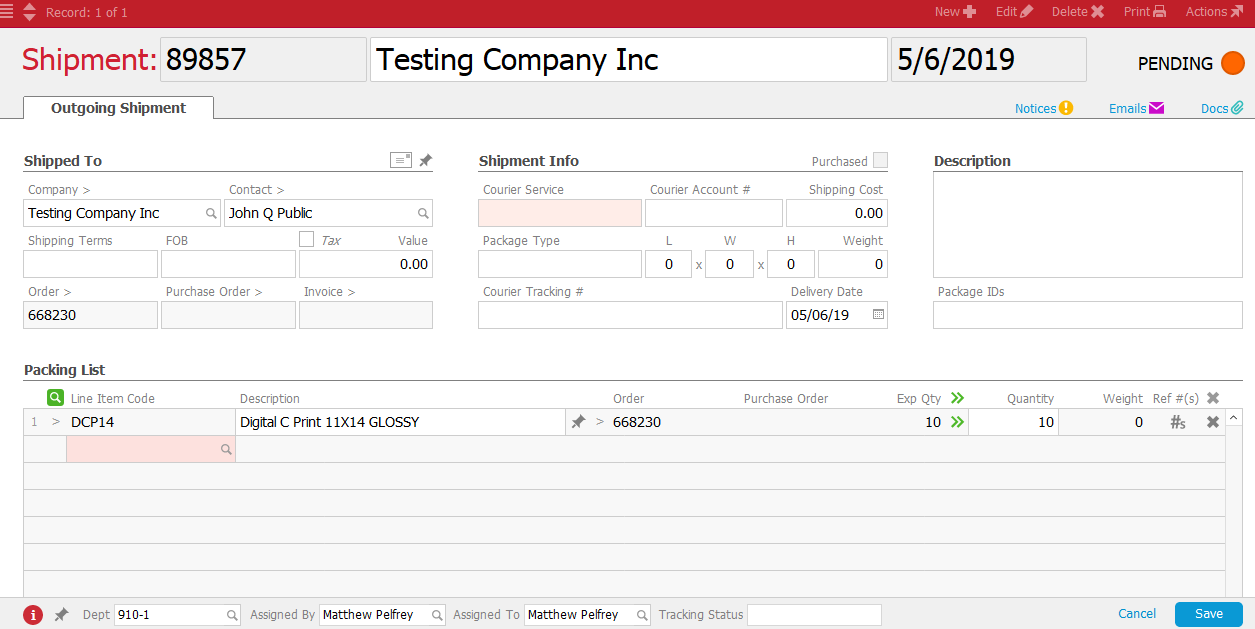This screenshot has width=1255, height=629.
Task: Click the Order 668230 field in Shipped To
Action: pos(90,315)
